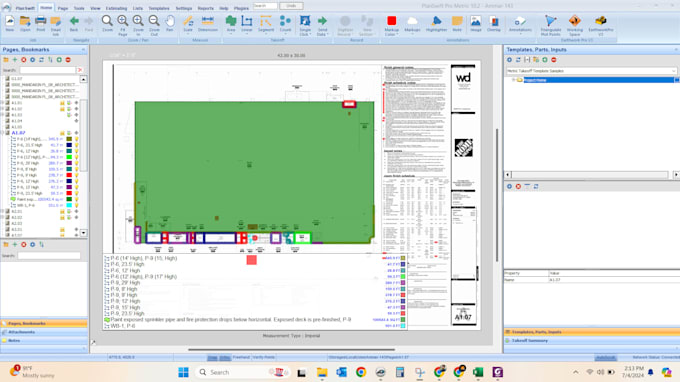Image resolution: width=680 pixels, height=382 pixels.
Task: Click the Pages, Bookmarks search field
Action: tap(47, 70)
